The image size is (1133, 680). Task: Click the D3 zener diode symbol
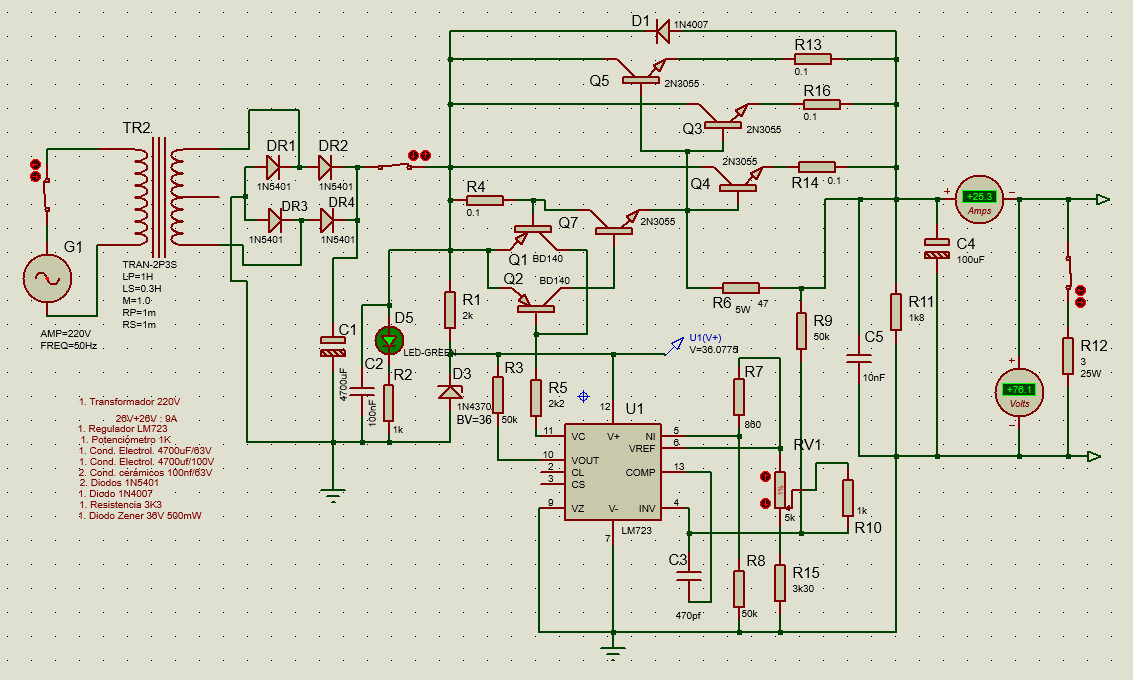450,391
